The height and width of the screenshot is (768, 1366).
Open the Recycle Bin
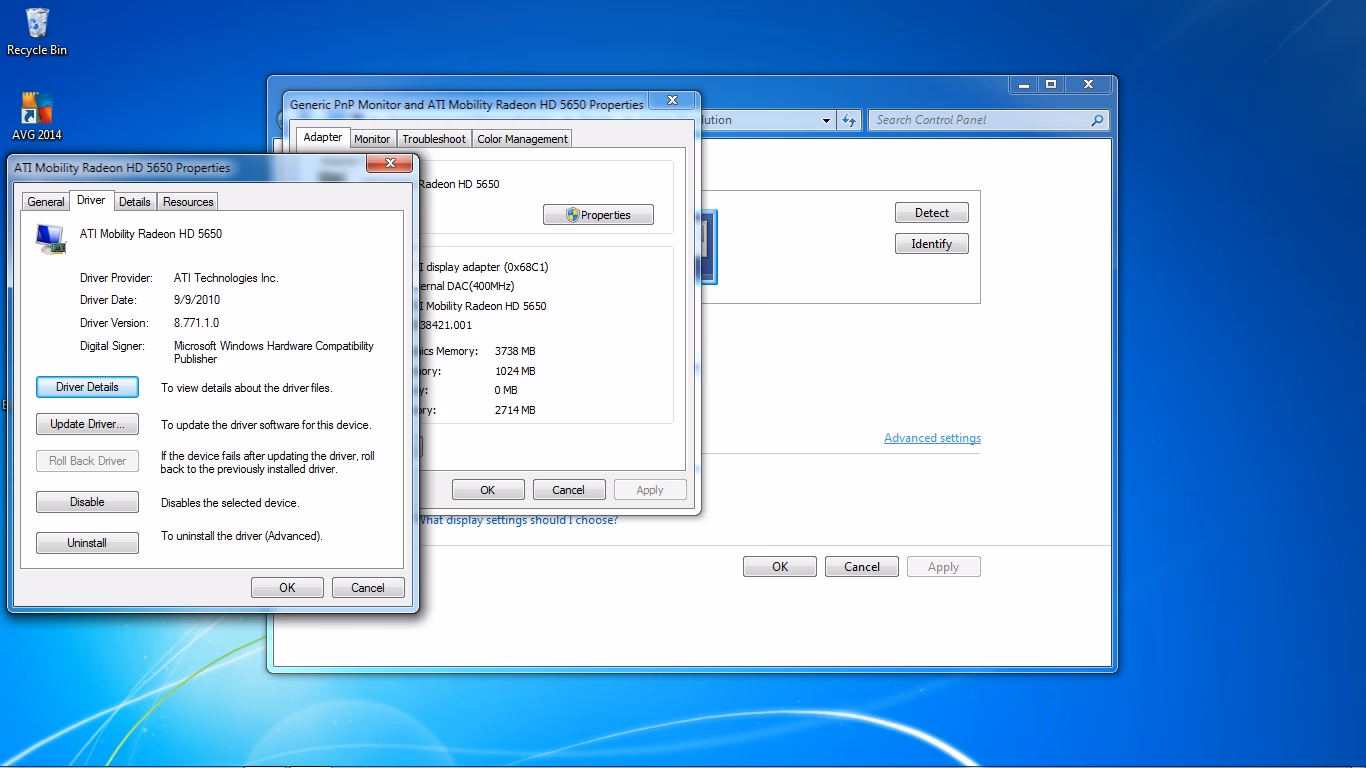(x=36, y=25)
